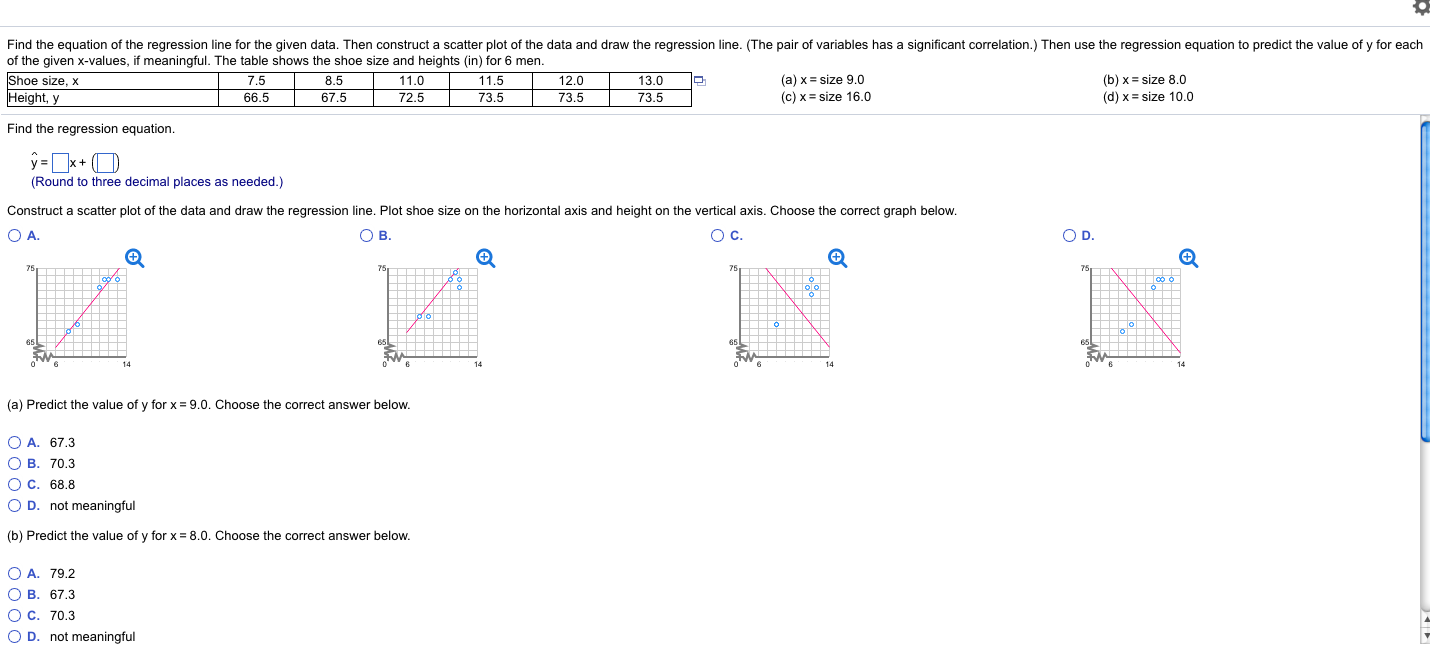The width and height of the screenshot is (1430, 646).
Task: Choose 67.3 for part (a) prediction
Action: 14,442
